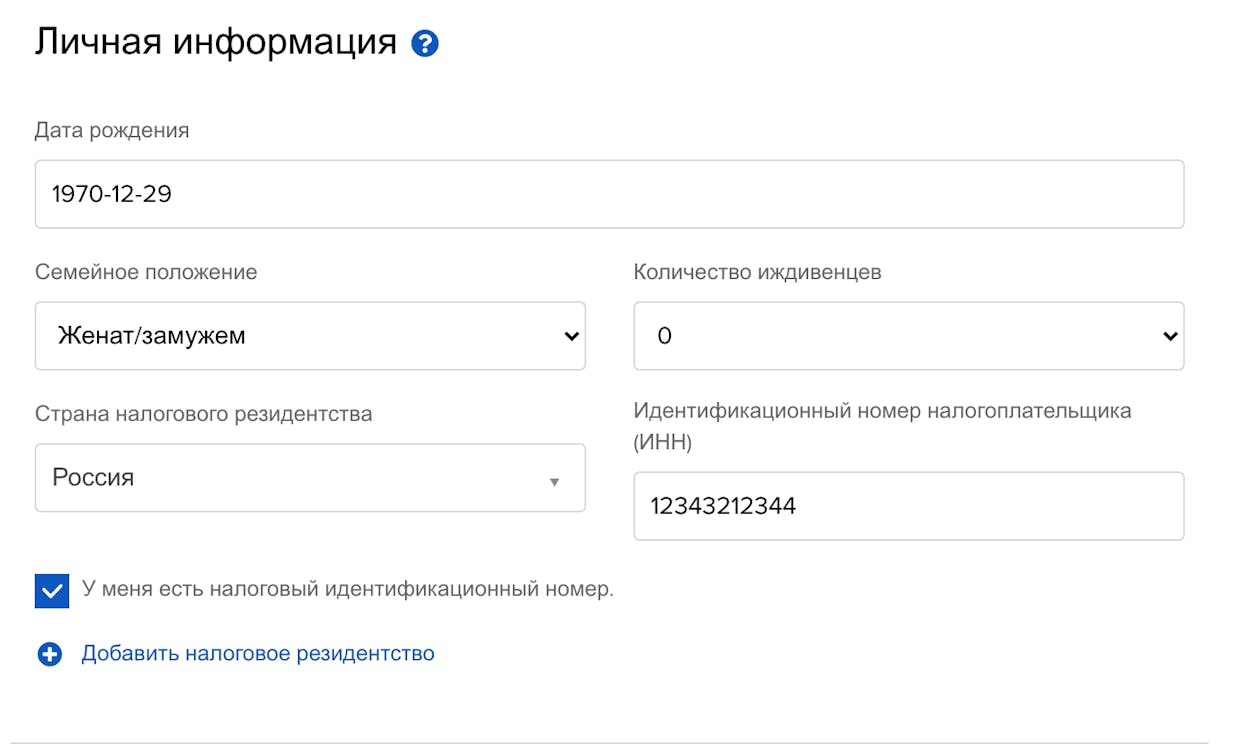Click the Личная информация section heading
The image size is (1240, 744).
[216, 42]
